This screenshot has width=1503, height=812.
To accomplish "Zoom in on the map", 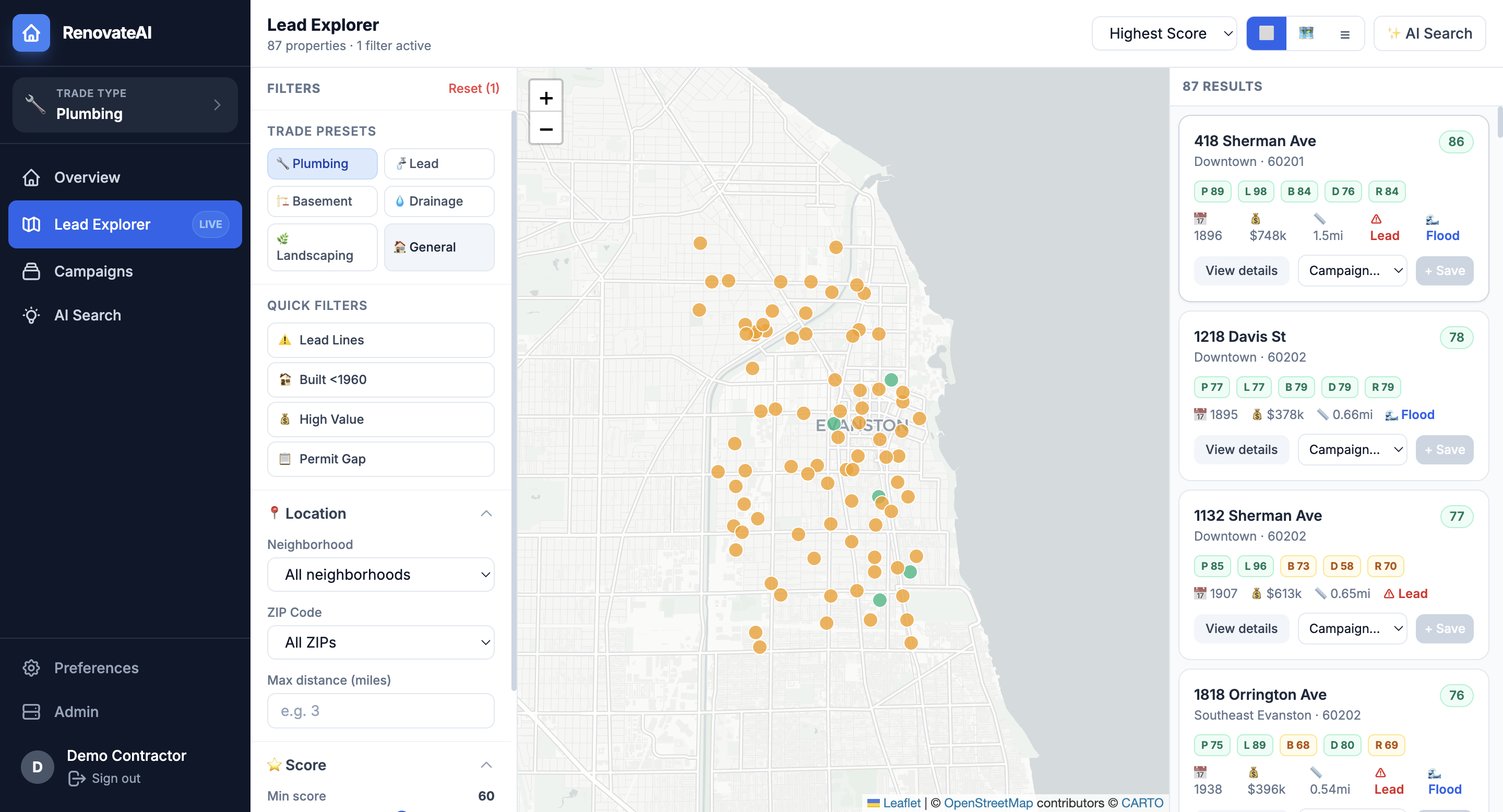I will 545,98.
